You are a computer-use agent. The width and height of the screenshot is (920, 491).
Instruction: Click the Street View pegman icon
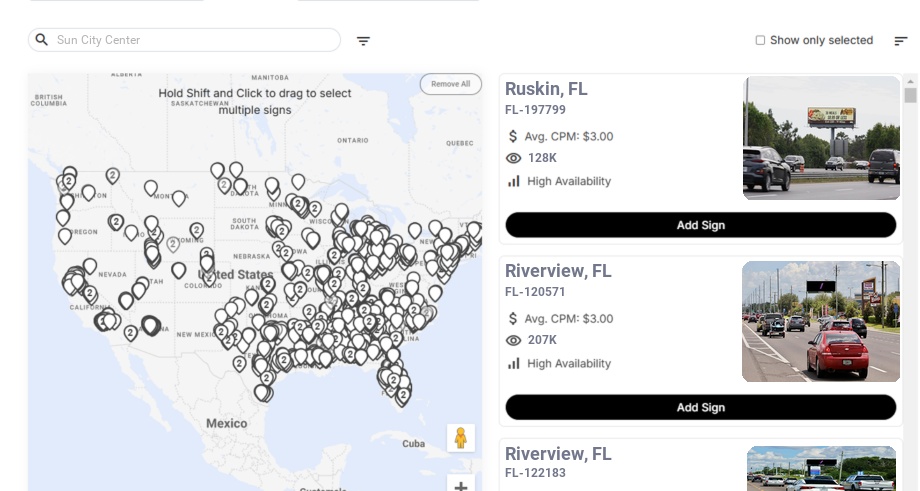(460, 438)
